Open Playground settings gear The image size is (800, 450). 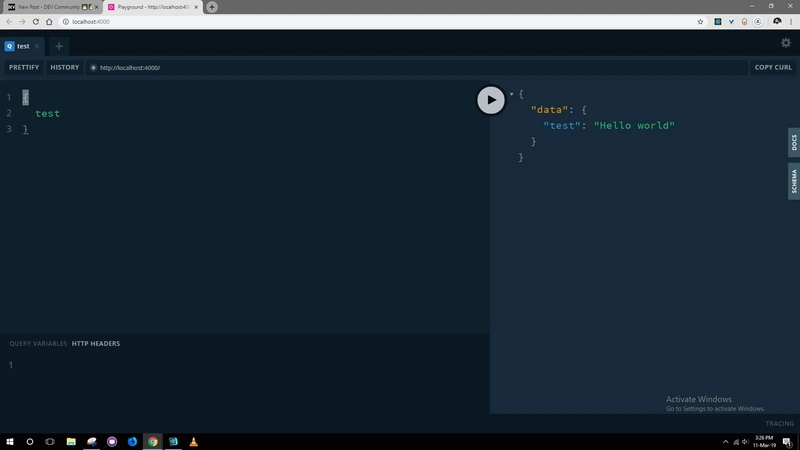click(x=786, y=43)
